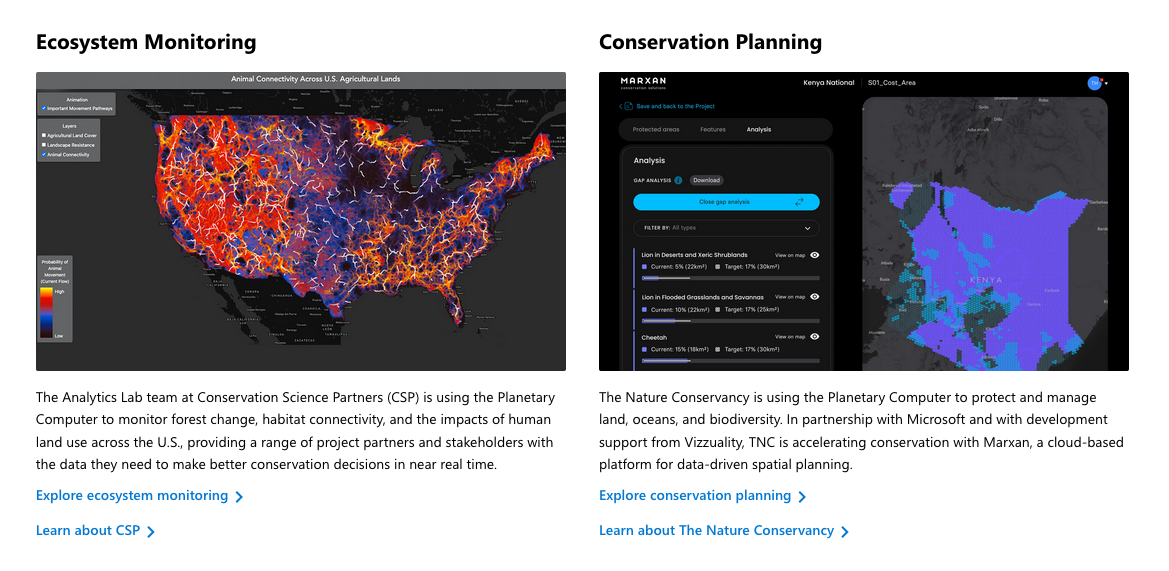Image resolution: width=1169 pixels, height=571 pixels.
Task: Click chevron next to Learn about The Nature Conservancy
Action: click(x=845, y=532)
